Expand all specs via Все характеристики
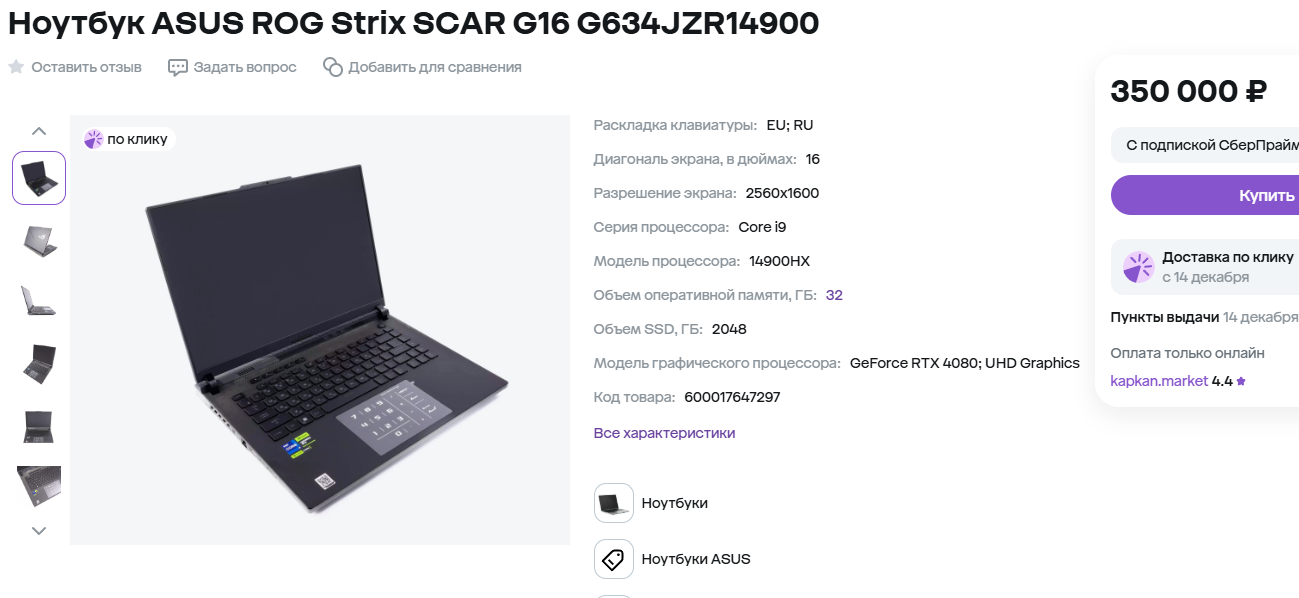Viewport: 1299px width, 598px height. pyautogui.click(x=664, y=433)
